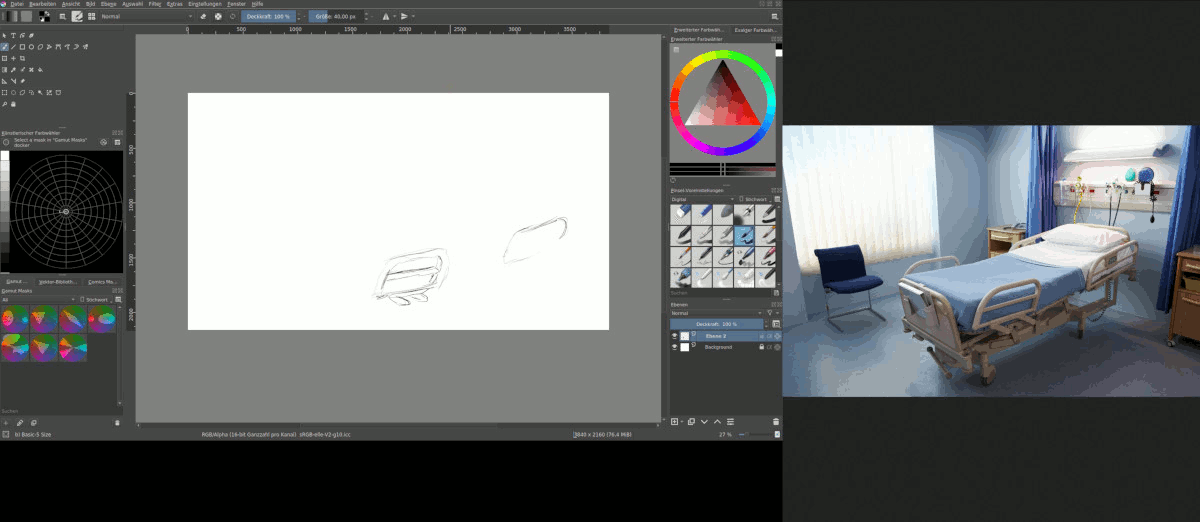Delete layer using trash icon
1200x522 pixels.
[x=776, y=421]
